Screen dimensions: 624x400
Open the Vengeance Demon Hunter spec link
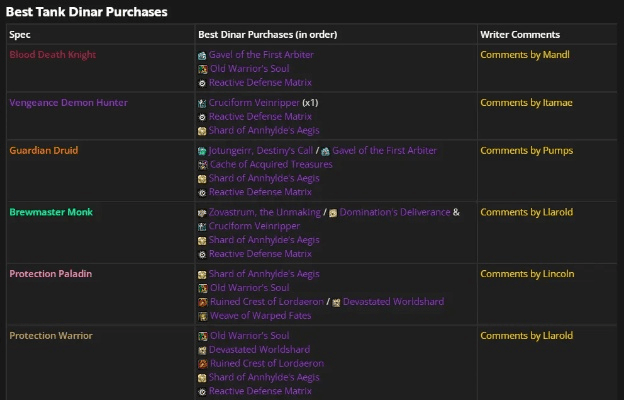68,102
